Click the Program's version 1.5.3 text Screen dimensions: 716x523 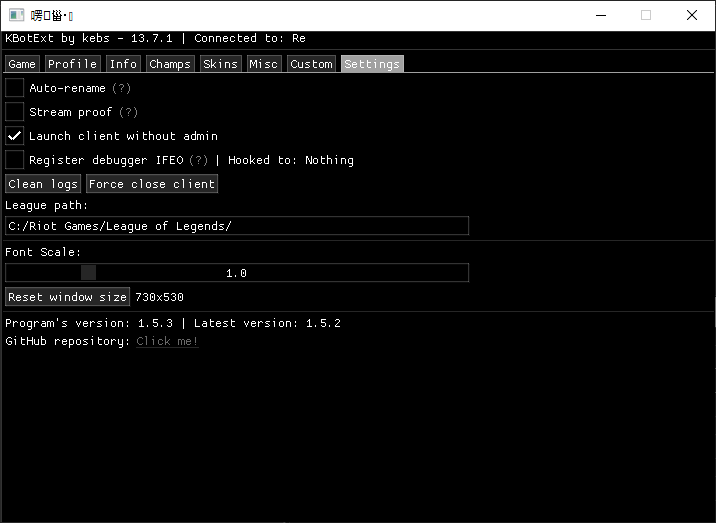(x=89, y=323)
